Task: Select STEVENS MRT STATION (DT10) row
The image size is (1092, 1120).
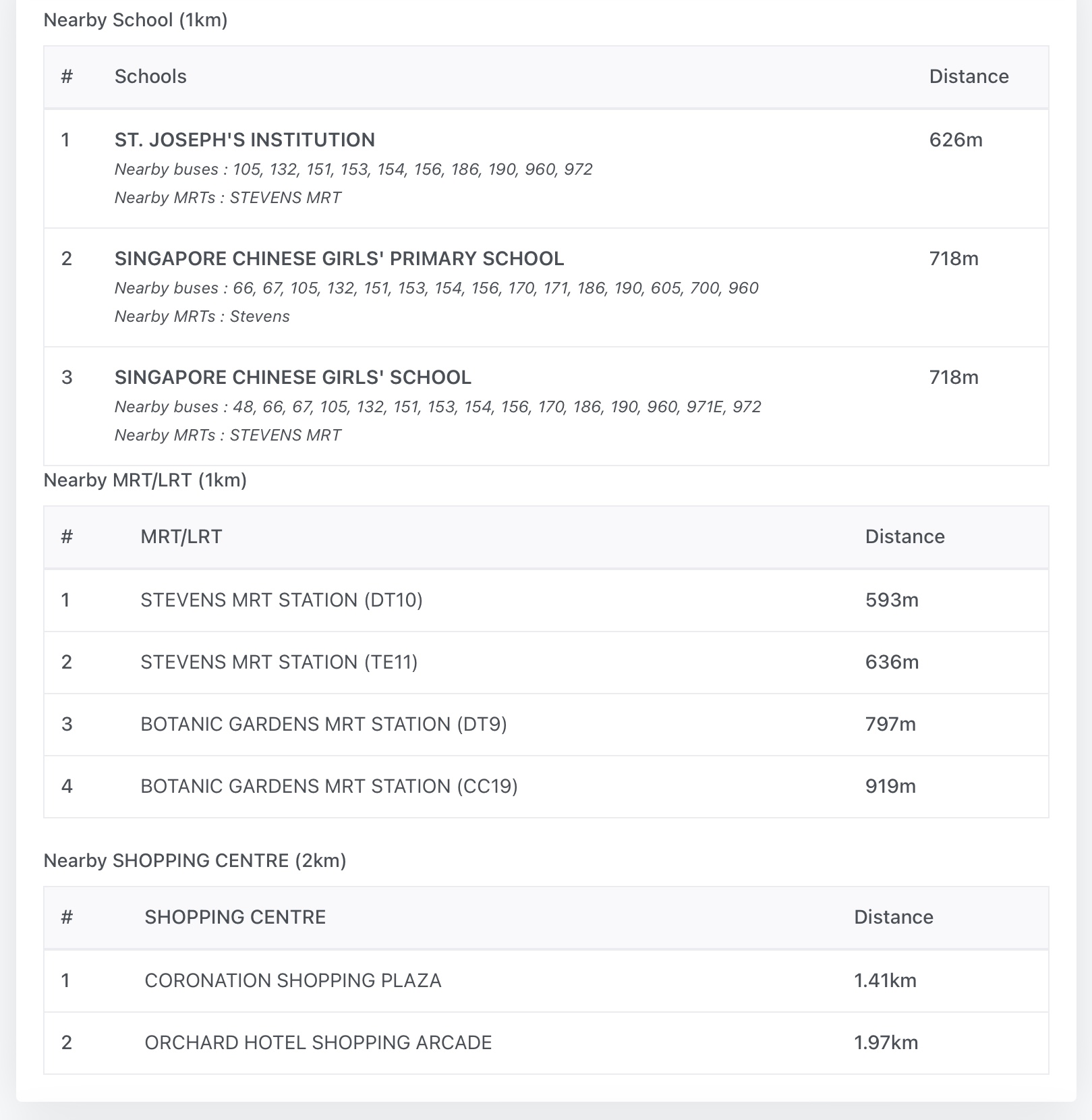Action: (281, 600)
